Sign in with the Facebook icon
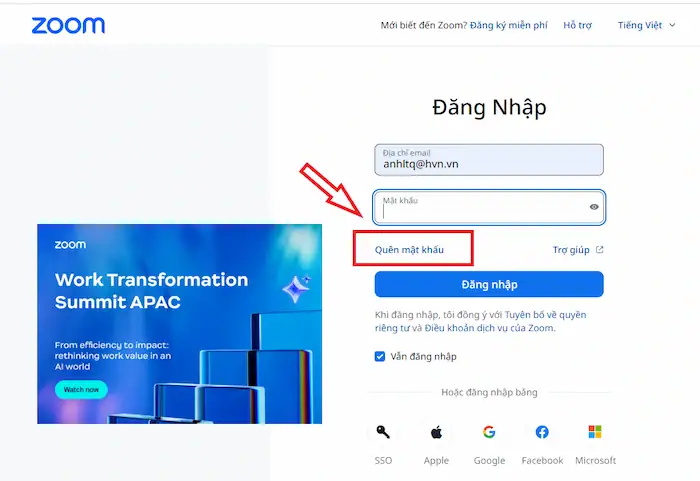Image resolution: width=700 pixels, height=481 pixels. (x=542, y=433)
